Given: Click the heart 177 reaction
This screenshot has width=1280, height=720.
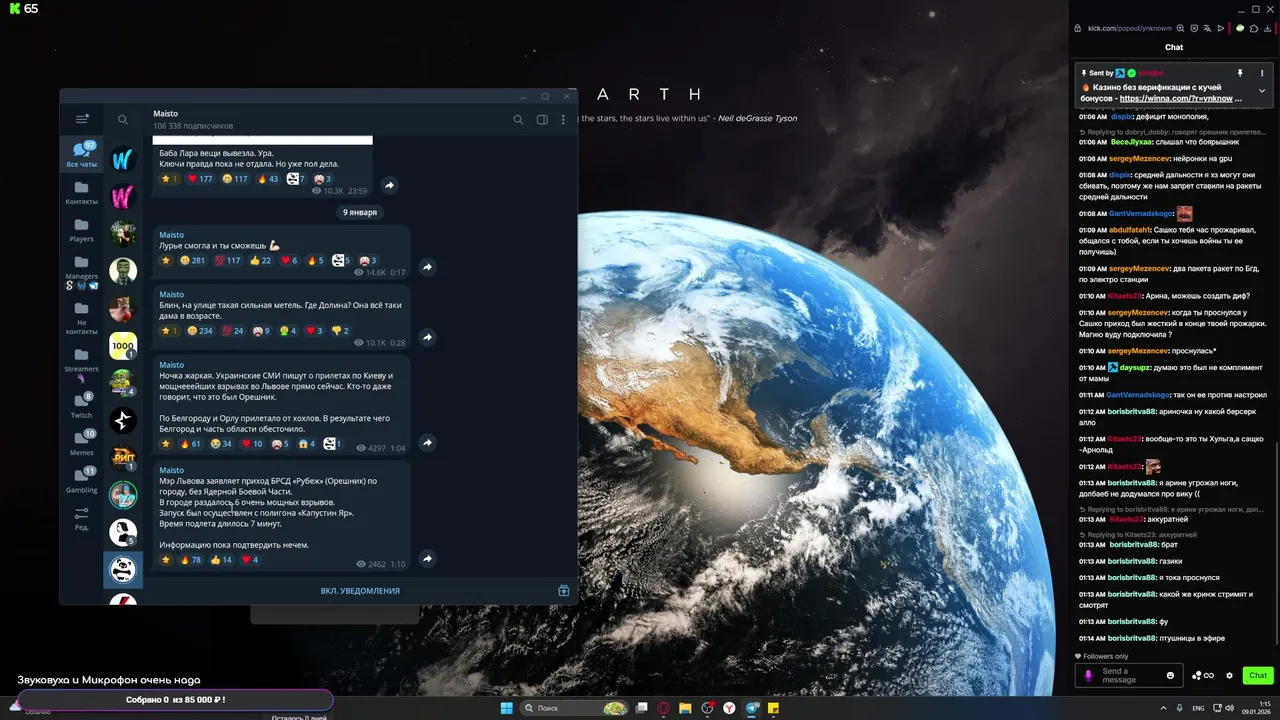Looking at the screenshot, I should point(200,179).
